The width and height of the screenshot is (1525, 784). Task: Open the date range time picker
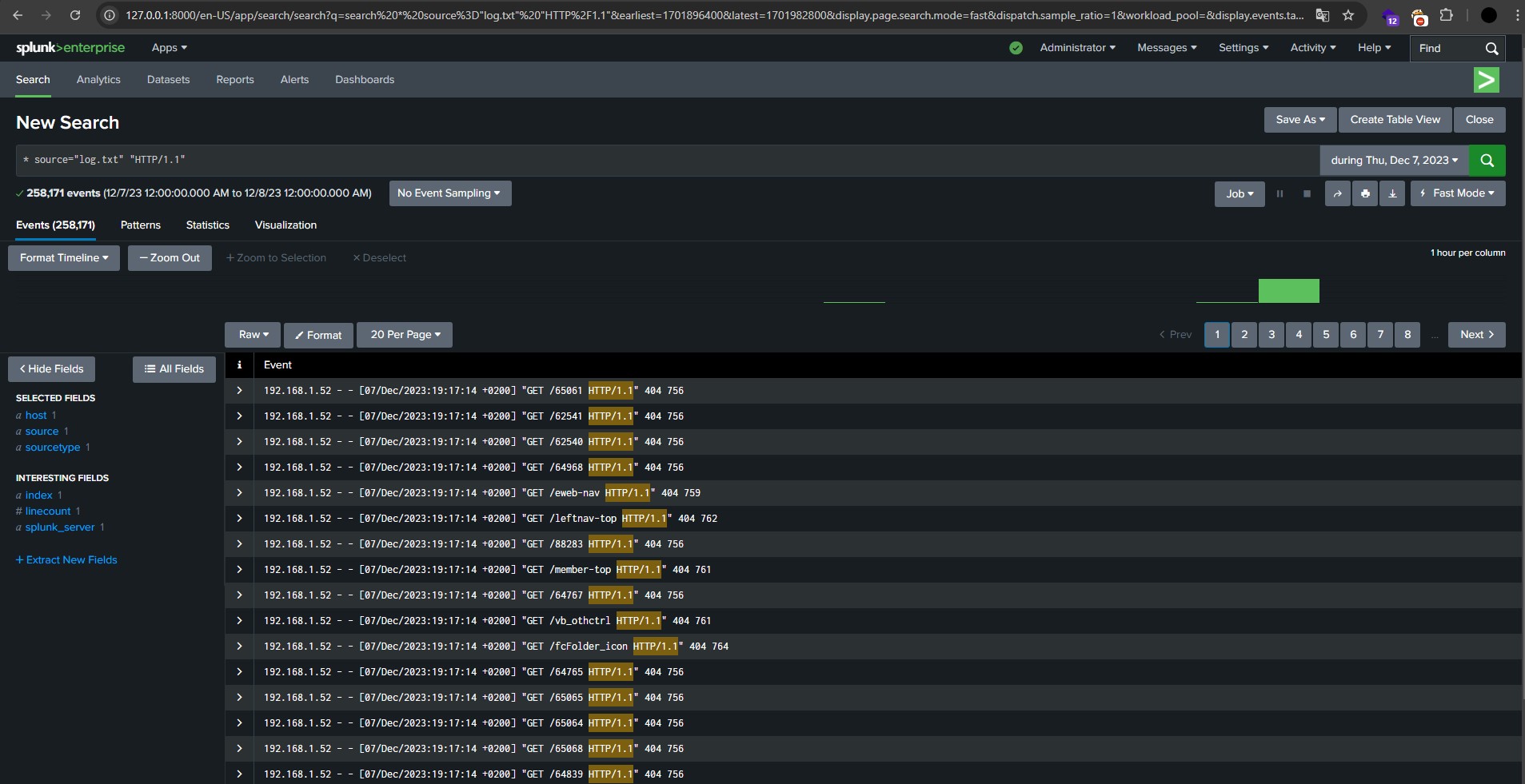[1393, 161]
